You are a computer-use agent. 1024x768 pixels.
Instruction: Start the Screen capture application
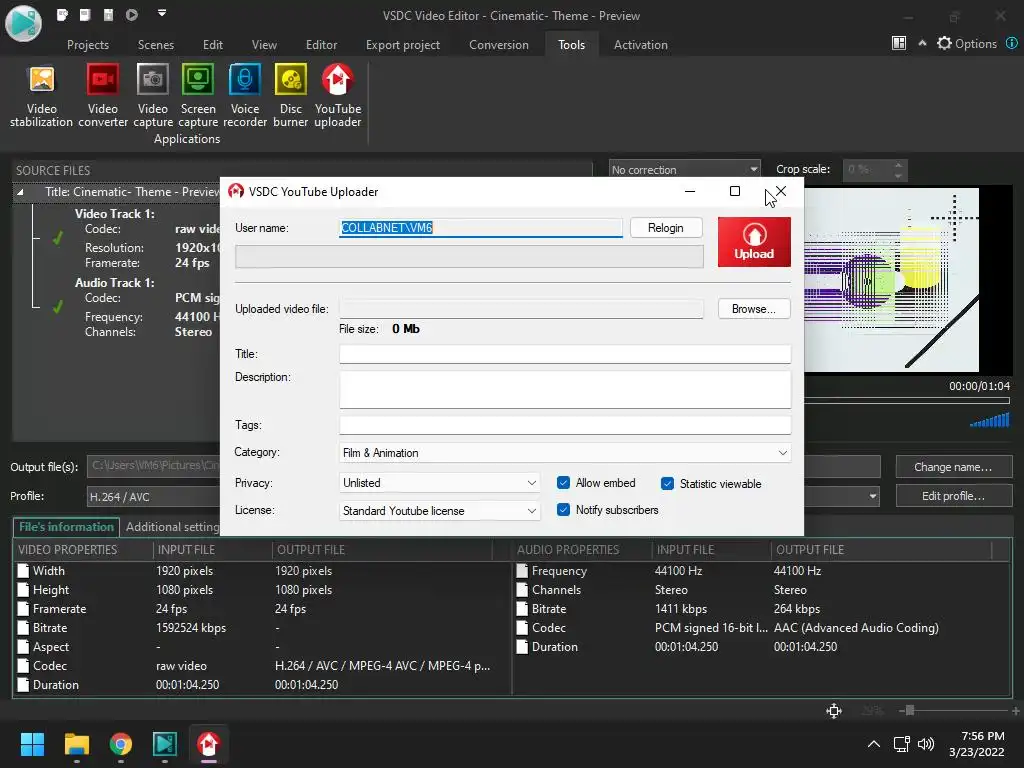(x=198, y=96)
